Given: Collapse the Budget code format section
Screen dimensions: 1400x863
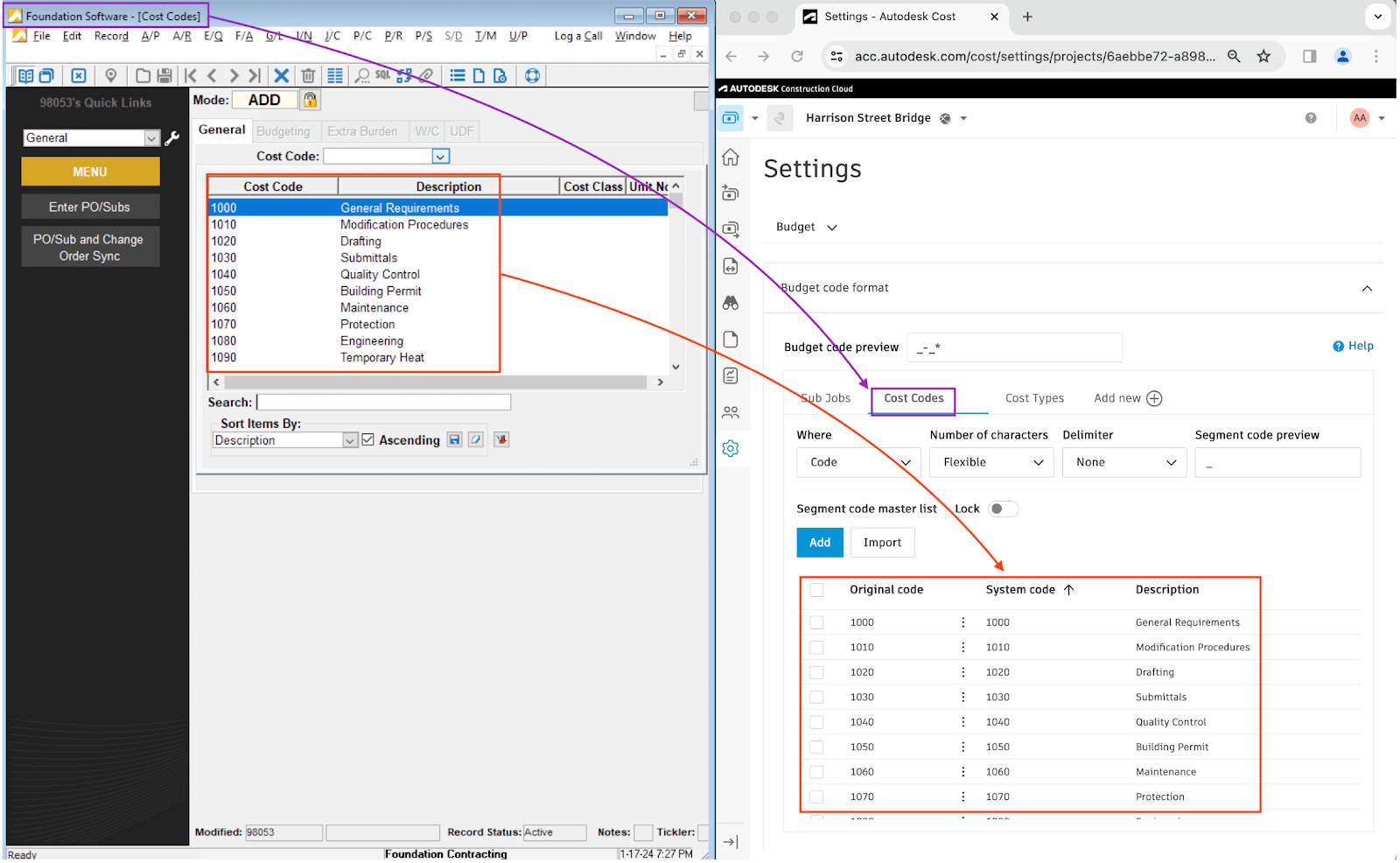Looking at the screenshot, I should click(1367, 288).
